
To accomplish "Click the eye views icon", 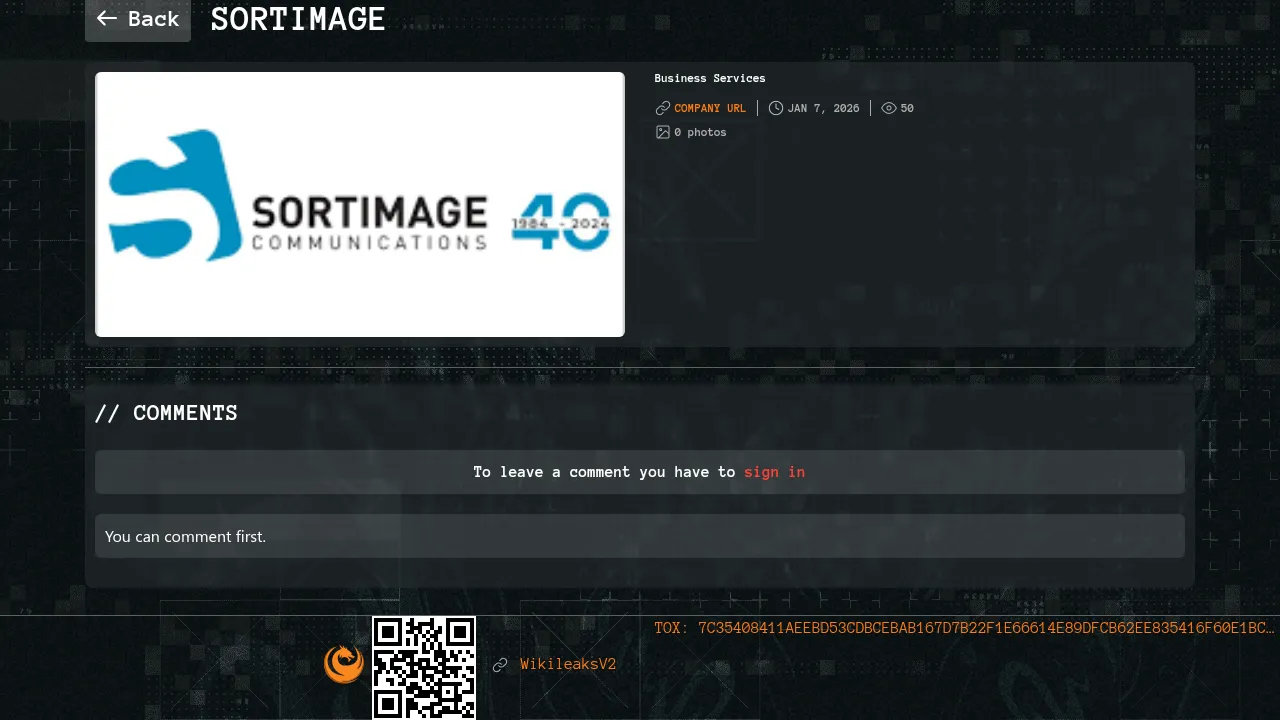I will [x=889, y=108].
